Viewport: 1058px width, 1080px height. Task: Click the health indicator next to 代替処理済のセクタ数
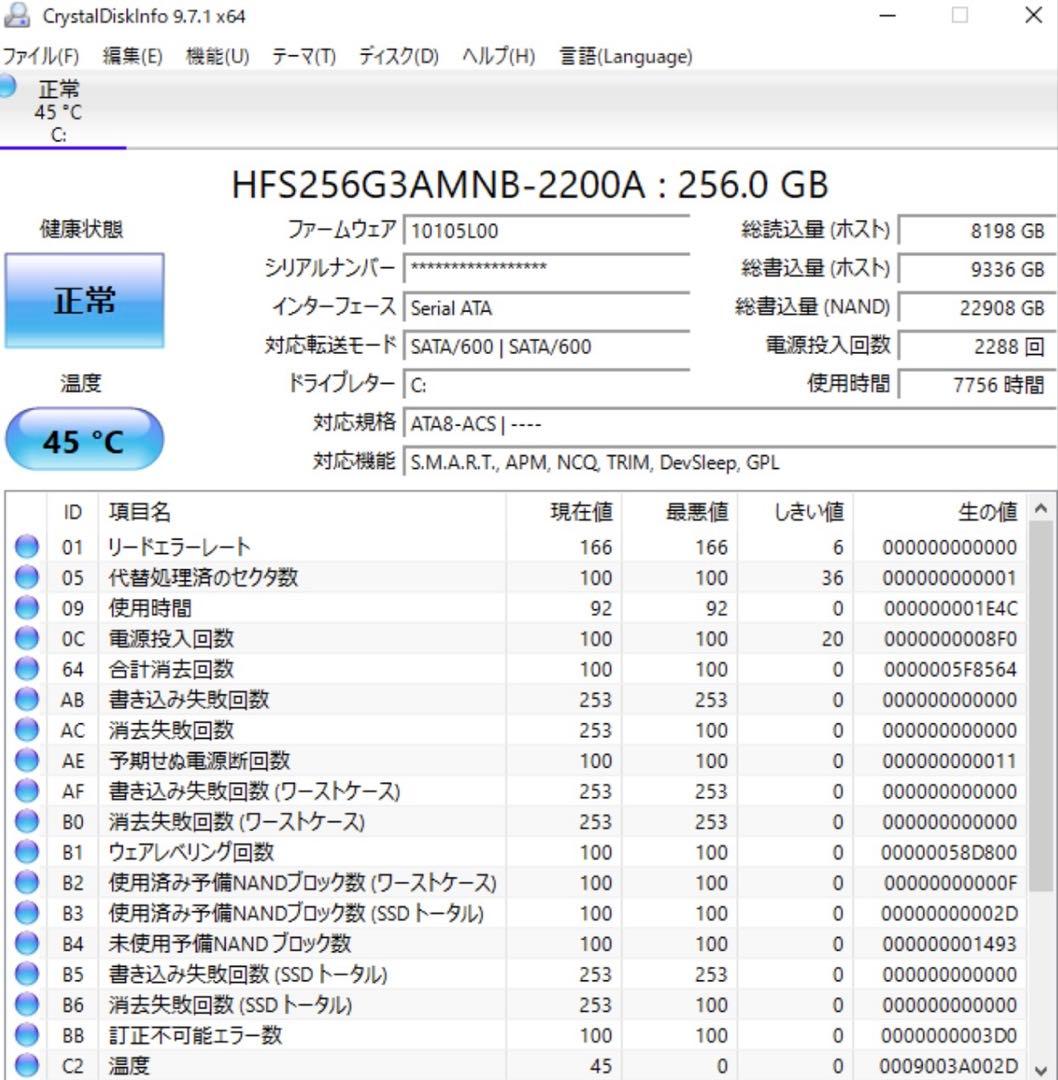pos(27,577)
